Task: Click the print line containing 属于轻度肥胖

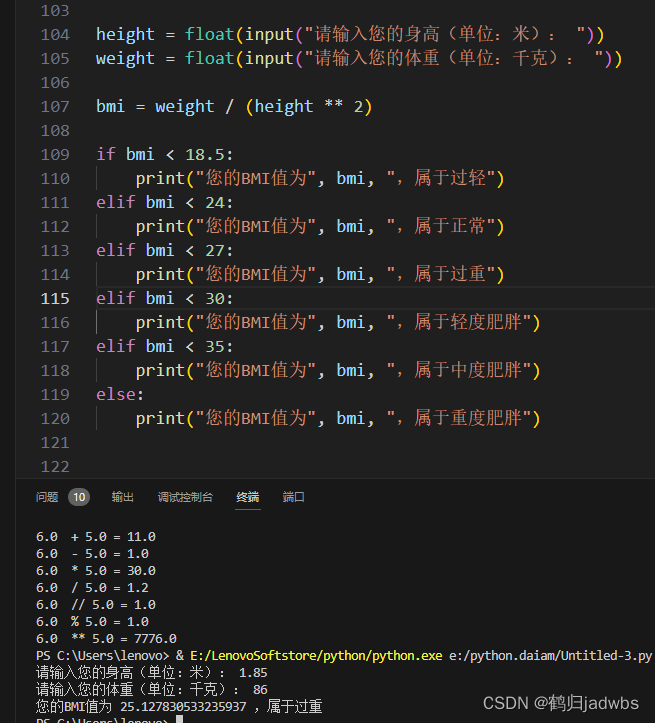Action: [338, 323]
